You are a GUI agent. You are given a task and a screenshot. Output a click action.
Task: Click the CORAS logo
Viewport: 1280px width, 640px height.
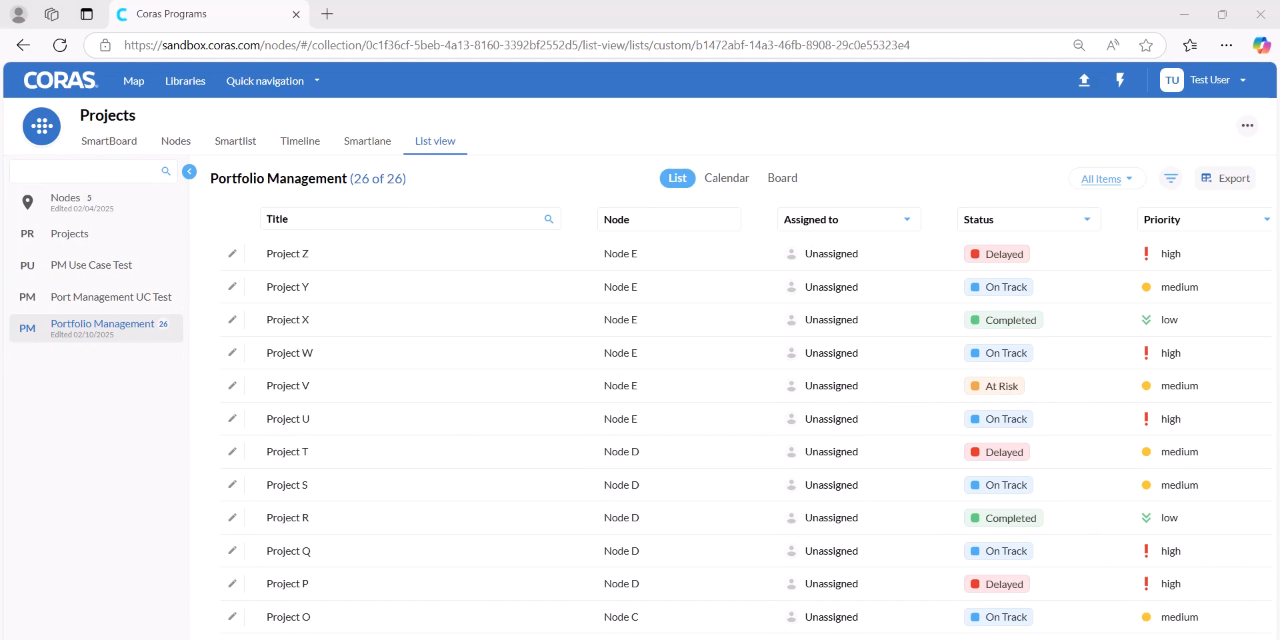[61, 80]
